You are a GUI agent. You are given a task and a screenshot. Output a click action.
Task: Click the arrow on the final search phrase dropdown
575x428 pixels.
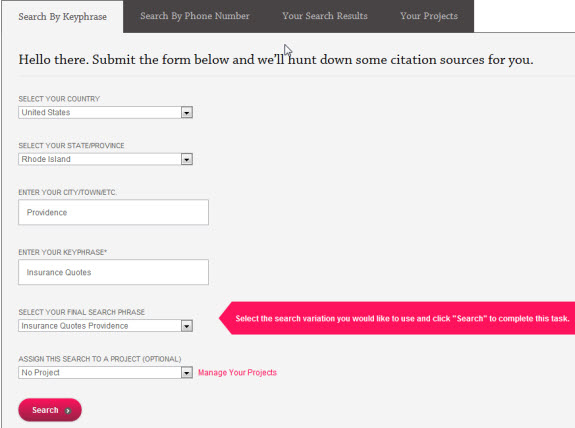[x=187, y=326]
